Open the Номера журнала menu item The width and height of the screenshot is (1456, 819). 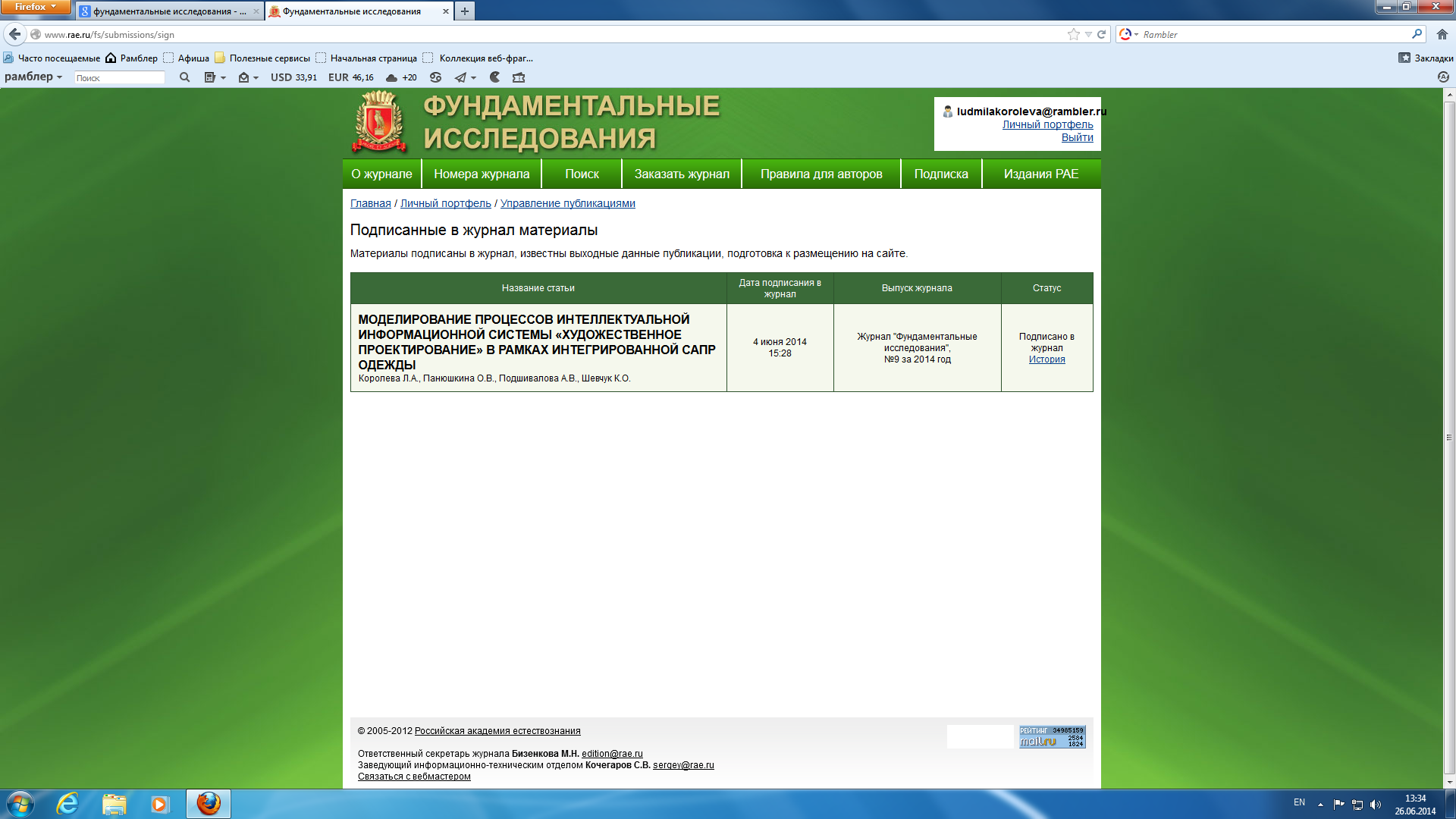pos(482,174)
